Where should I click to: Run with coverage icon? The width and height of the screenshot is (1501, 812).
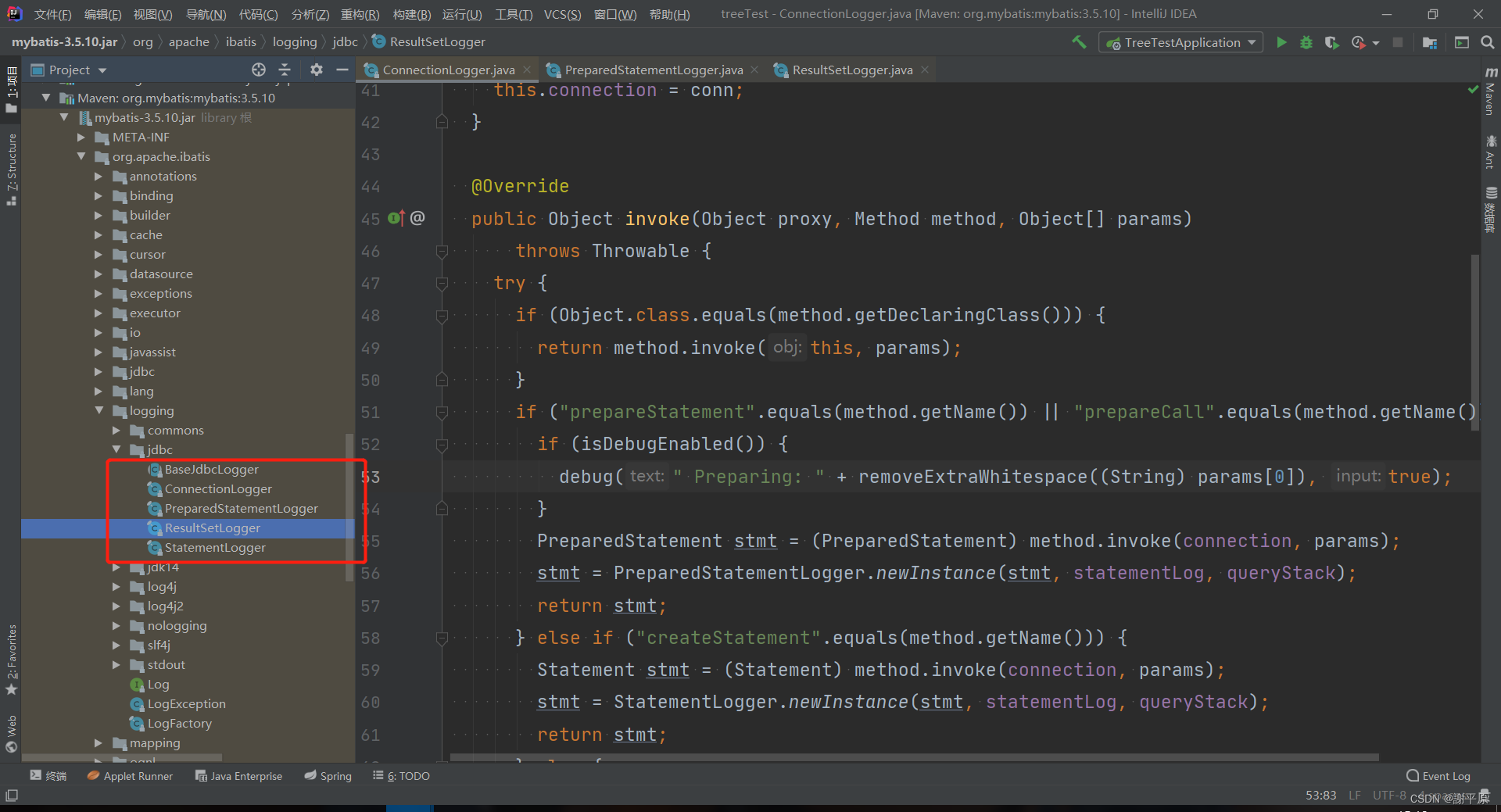[1332, 42]
